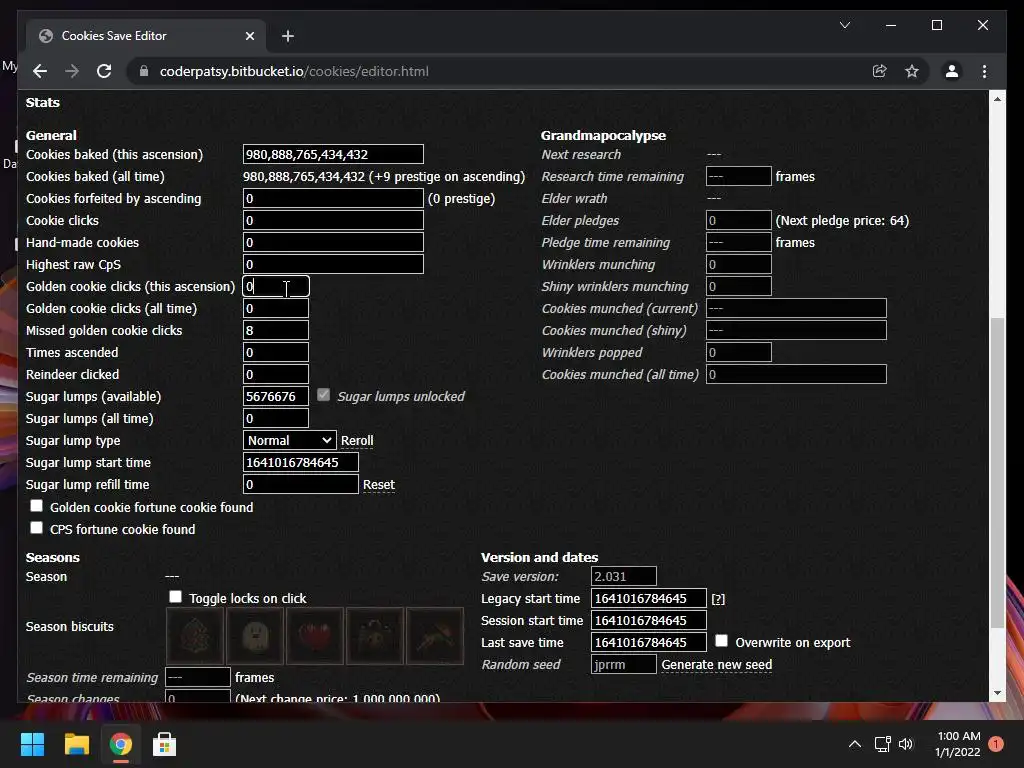The image size is (1024, 768).
Task: Click Reset next to sugar lump refill time
Action: tap(379, 485)
